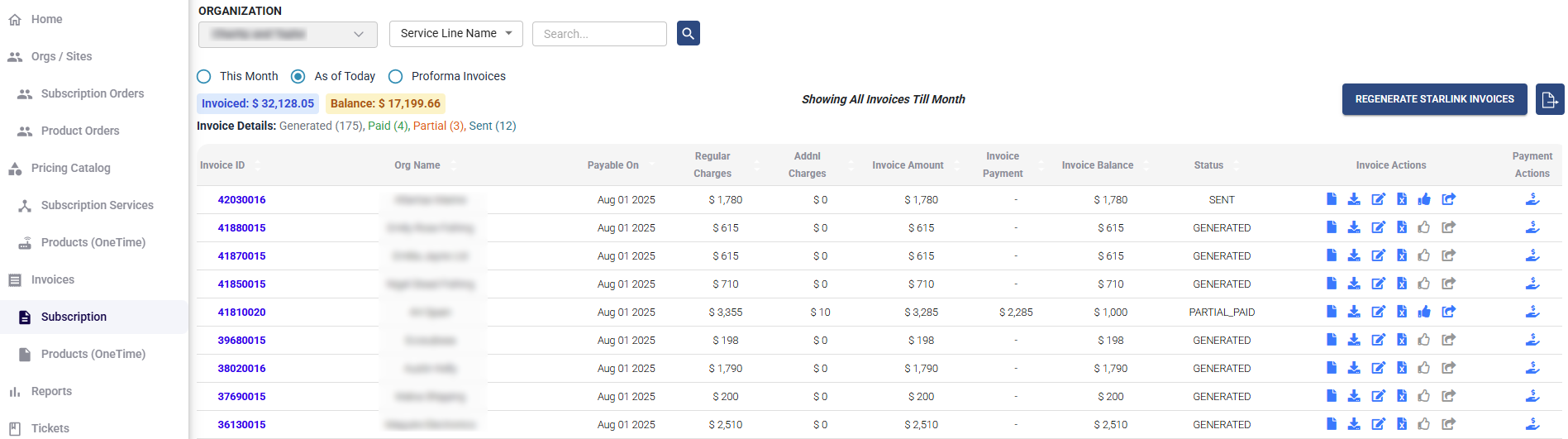Image resolution: width=1568 pixels, height=439 pixels.
Task: Download invoice 42030016
Action: click(x=1354, y=199)
